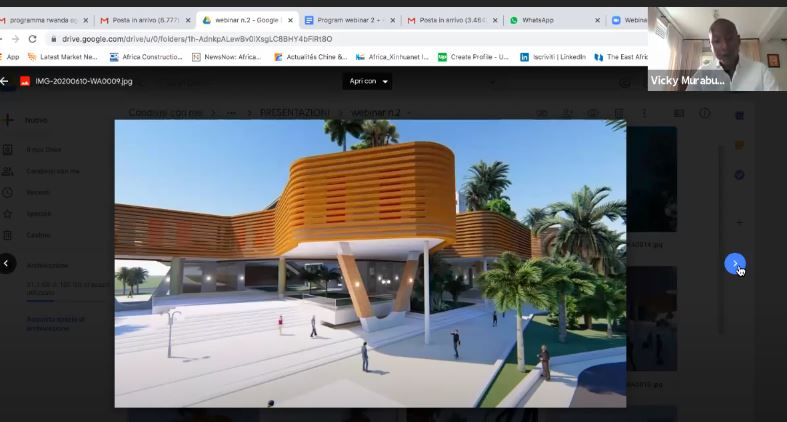The height and width of the screenshot is (422, 787).
Task: Show the previous image with the left arrow
Action: click(x=6, y=263)
